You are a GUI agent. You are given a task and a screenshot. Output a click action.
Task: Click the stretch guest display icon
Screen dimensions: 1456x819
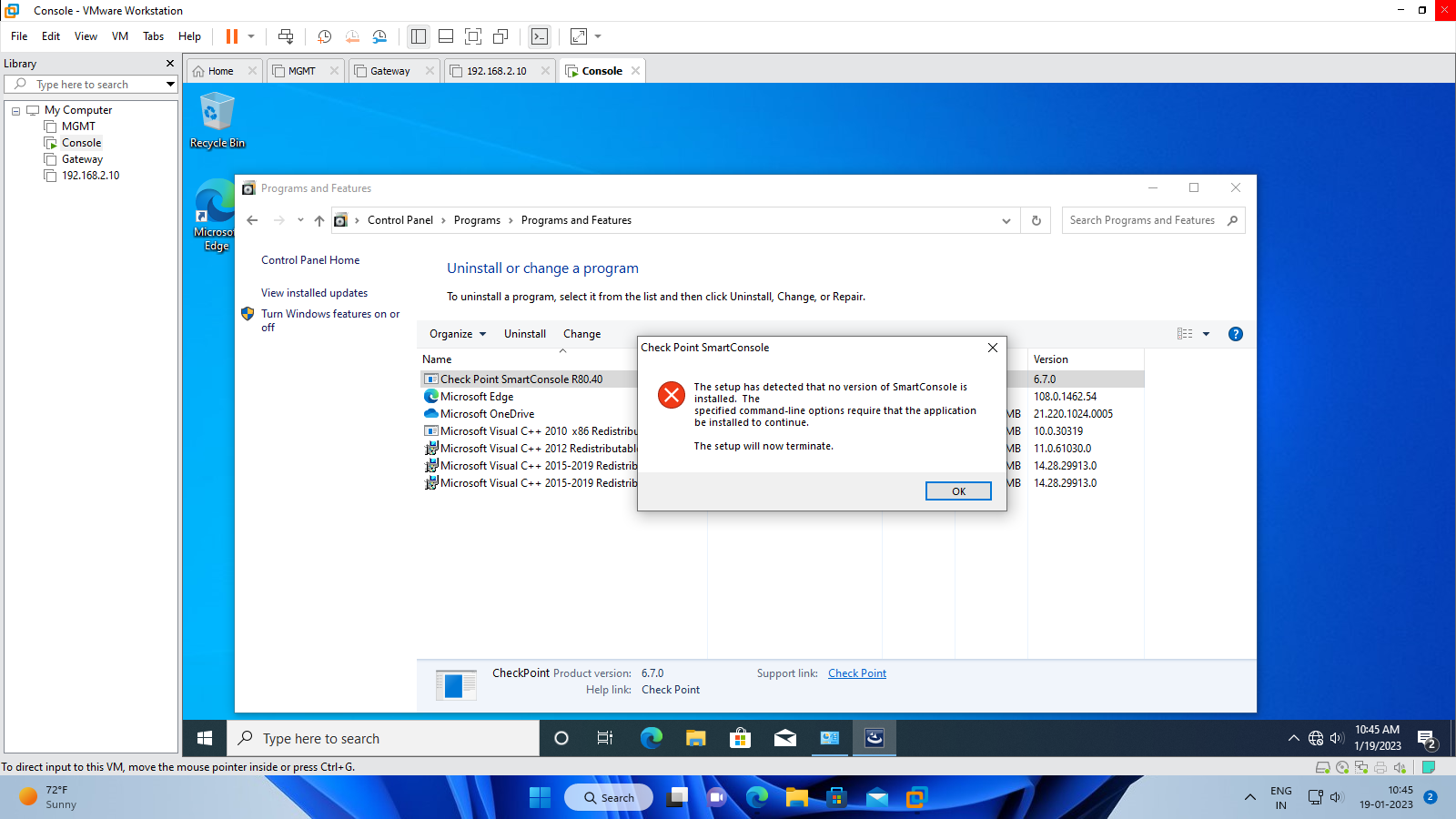(579, 36)
